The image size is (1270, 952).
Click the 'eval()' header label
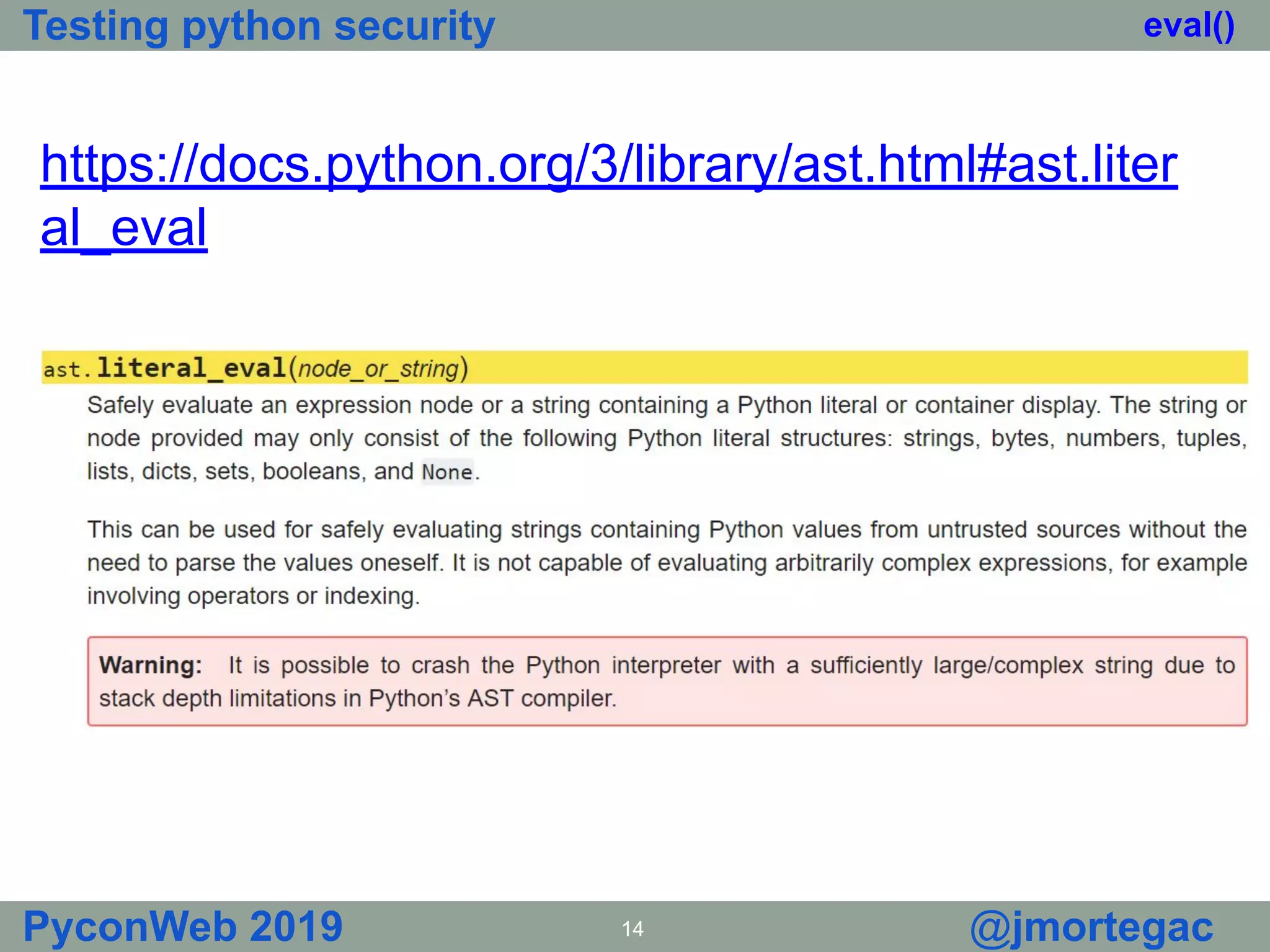pyautogui.click(x=1189, y=26)
